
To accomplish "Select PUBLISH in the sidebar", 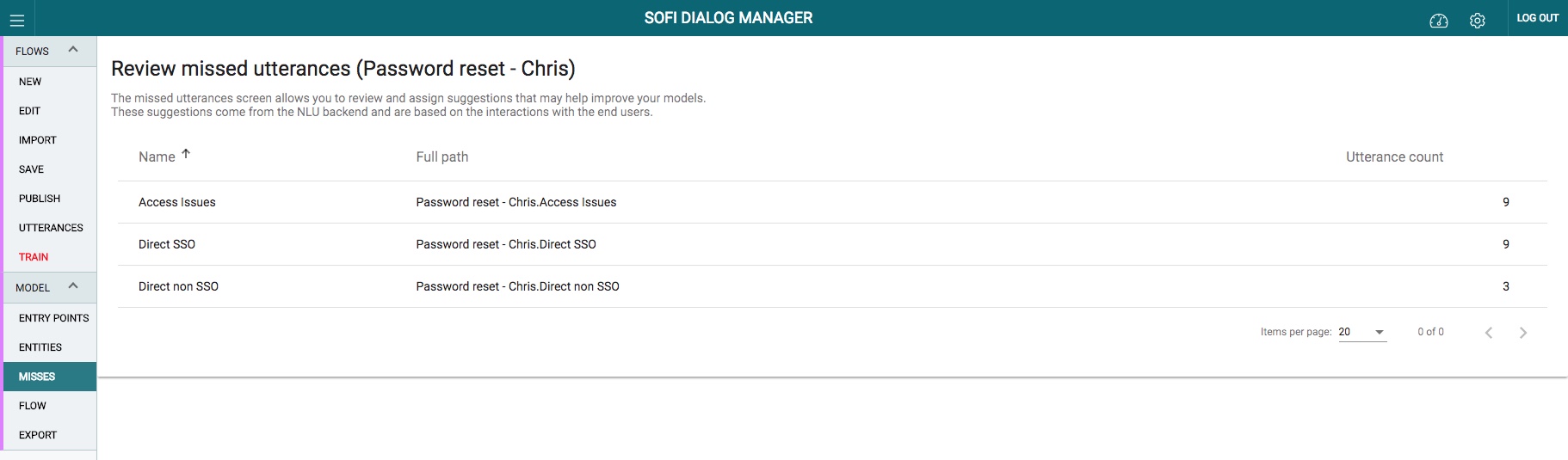I will pos(50,199).
